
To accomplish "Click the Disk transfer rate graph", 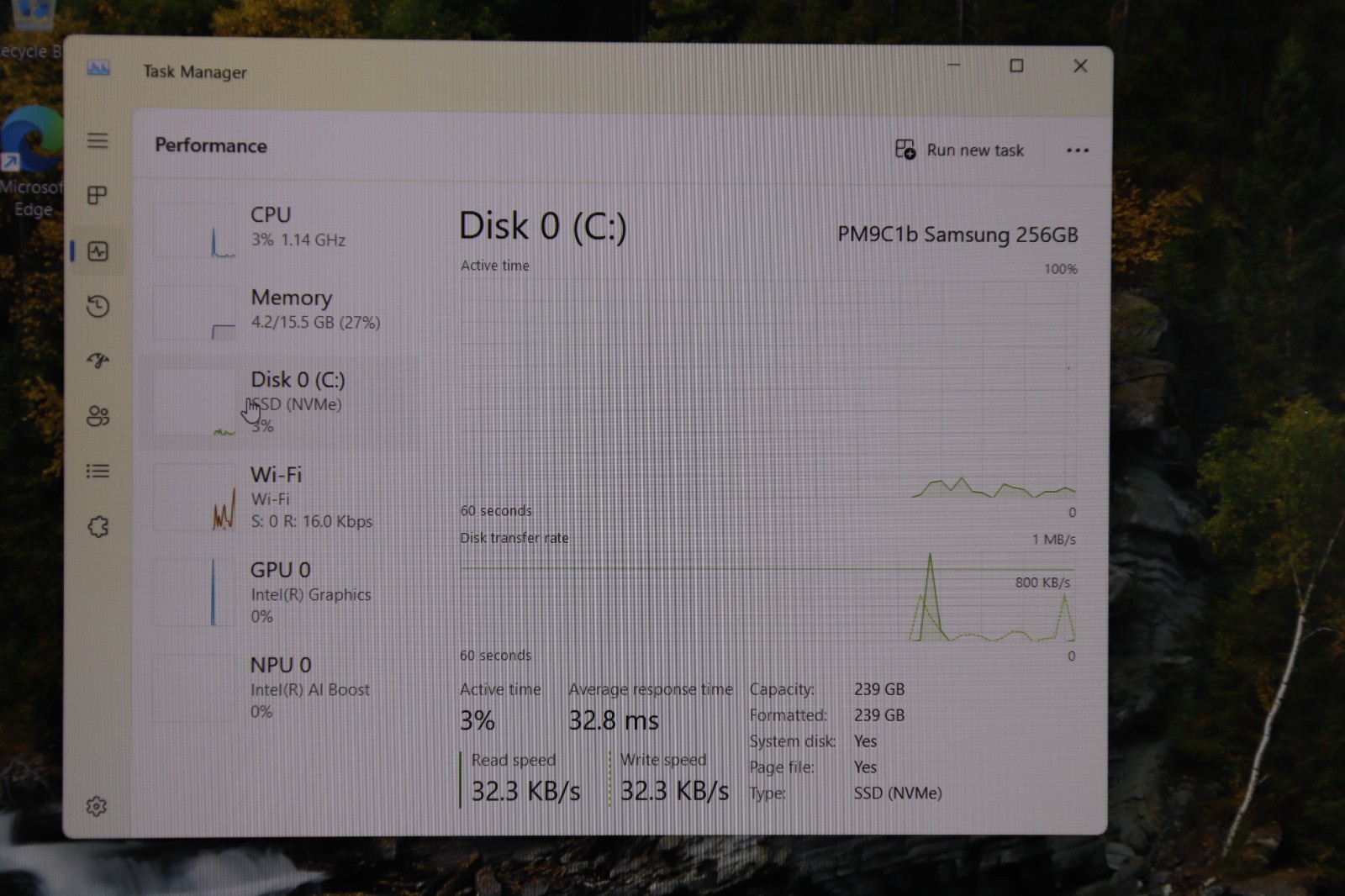I will (x=767, y=597).
